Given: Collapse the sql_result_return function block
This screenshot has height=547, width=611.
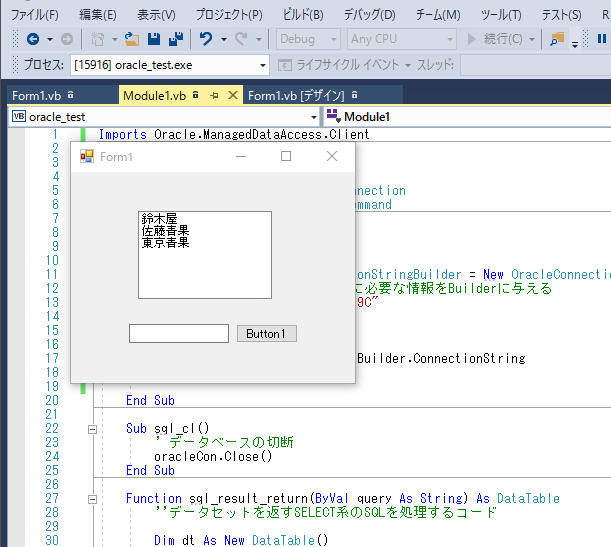Looking at the screenshot, I should (93, 498).
